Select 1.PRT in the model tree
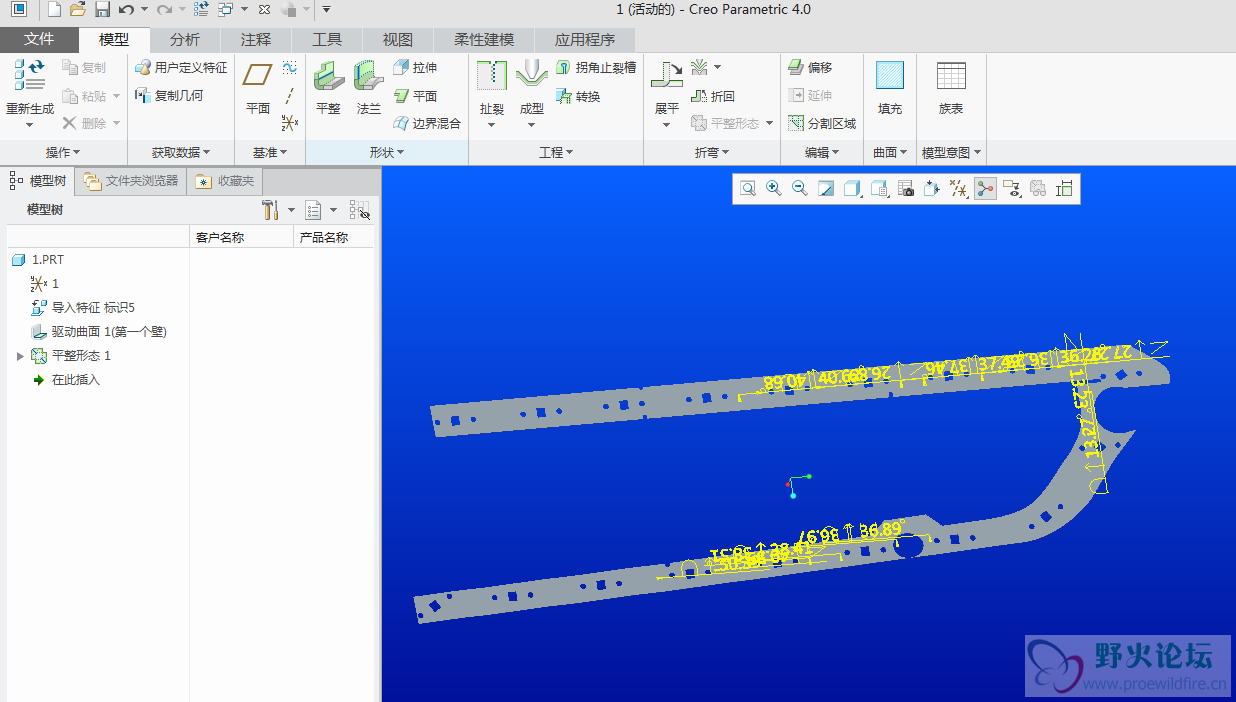The height and width of the screenshot is (702, 1236). [x=38, y=260]
